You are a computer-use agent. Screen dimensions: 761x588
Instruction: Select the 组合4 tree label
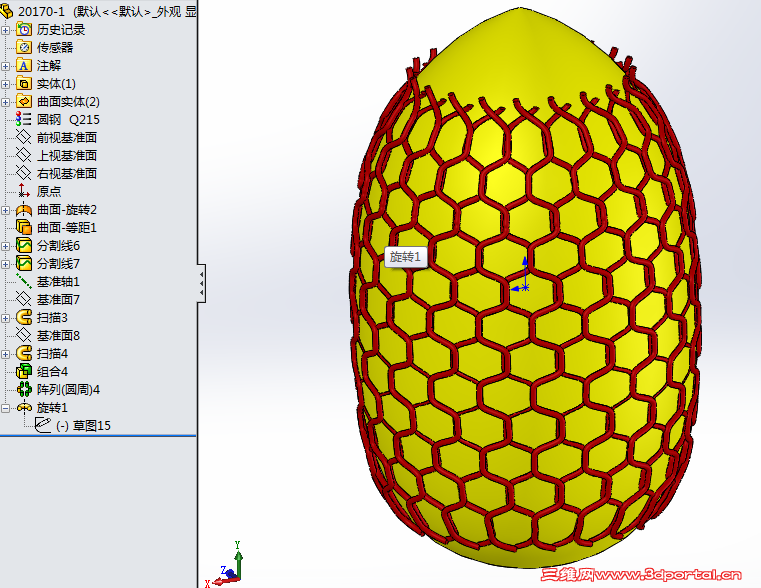[x=52, y=372]
